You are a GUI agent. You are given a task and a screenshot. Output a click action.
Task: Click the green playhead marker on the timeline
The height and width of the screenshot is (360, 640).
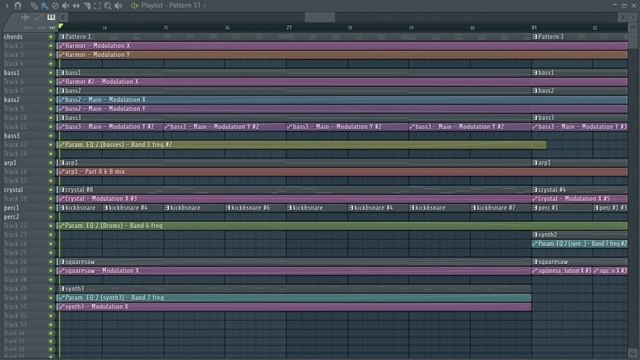(61, 27)
